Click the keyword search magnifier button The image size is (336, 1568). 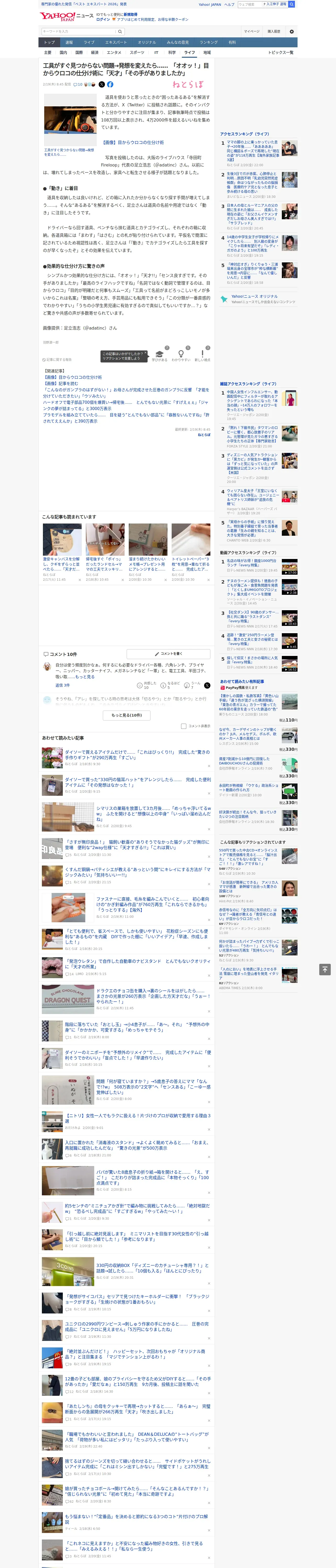tap(120, 31)
